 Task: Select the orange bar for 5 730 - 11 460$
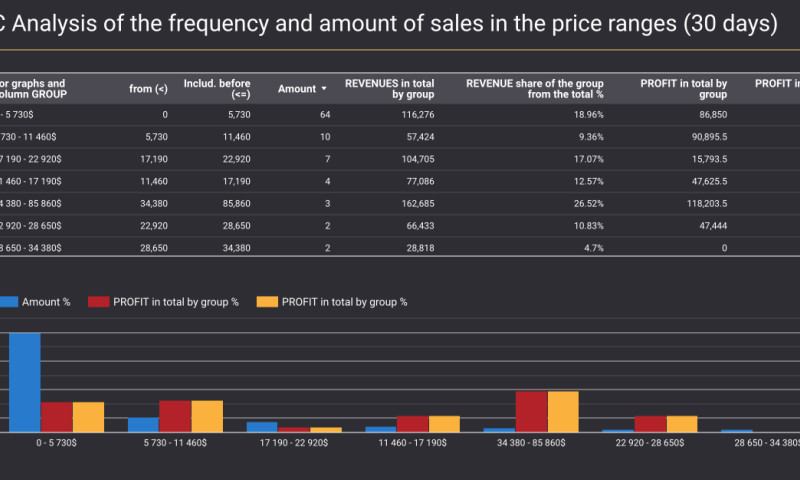(x=207, y=416)
